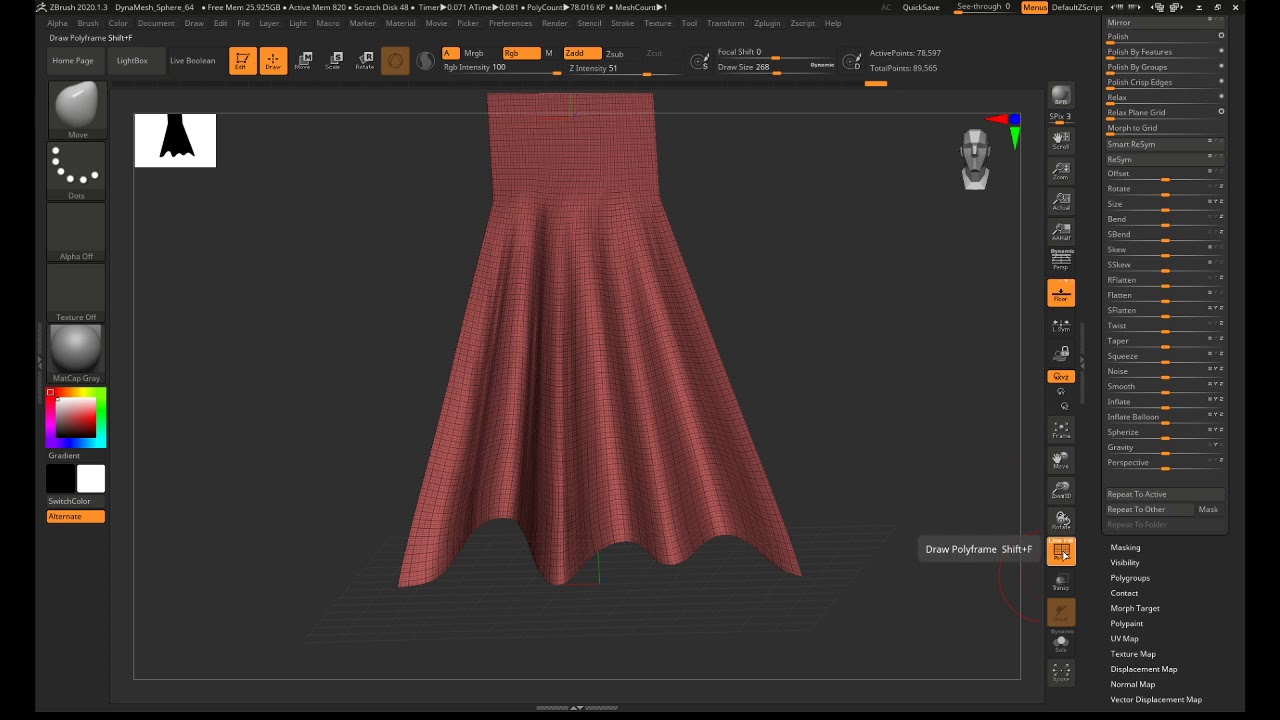Toggle L.Sym local symmetry
The image size is (1280, 720).
(1061, 325)
